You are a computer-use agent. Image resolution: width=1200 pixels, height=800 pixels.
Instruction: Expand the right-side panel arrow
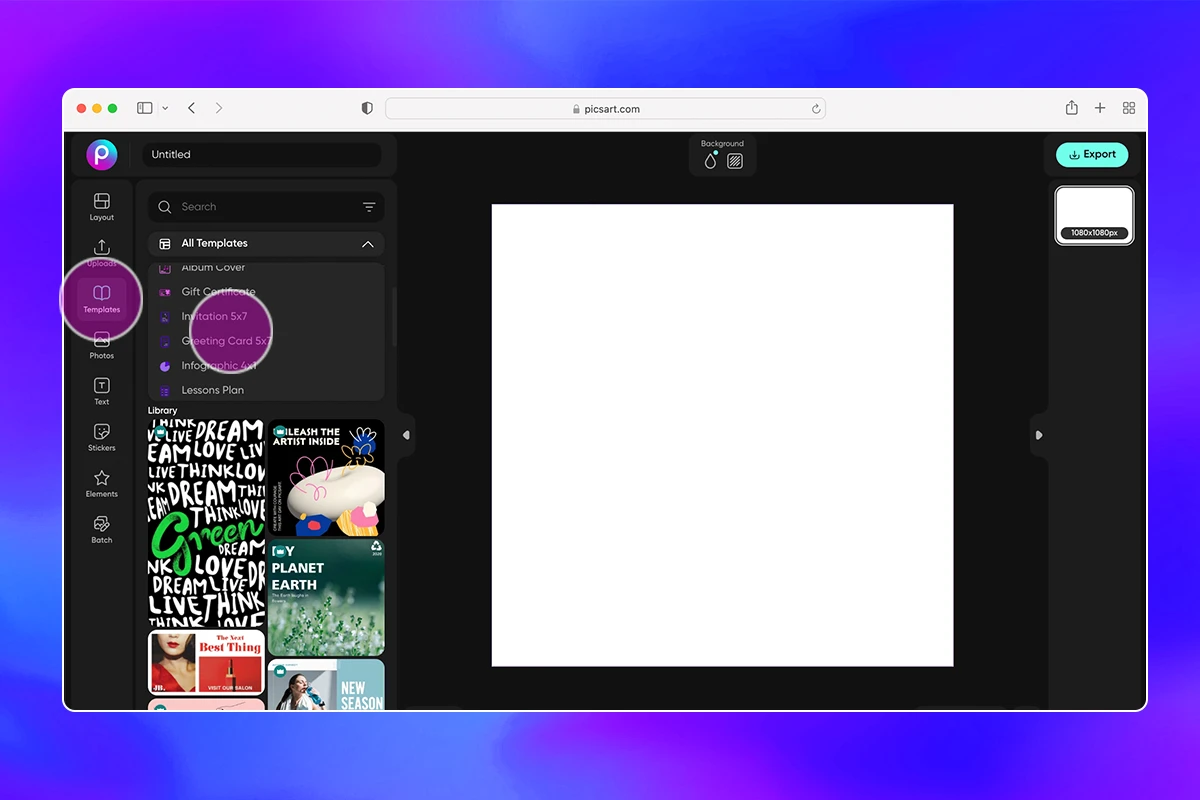click(1039, 435)
